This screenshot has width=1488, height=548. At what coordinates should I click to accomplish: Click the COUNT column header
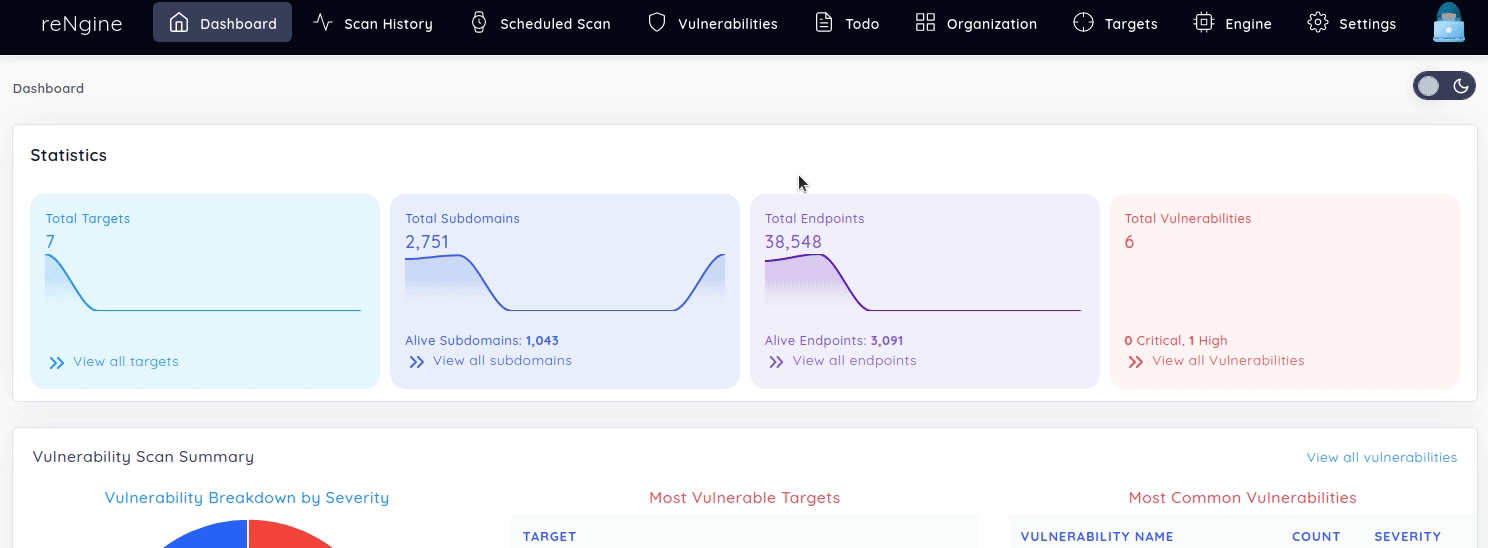[1316, 537]
